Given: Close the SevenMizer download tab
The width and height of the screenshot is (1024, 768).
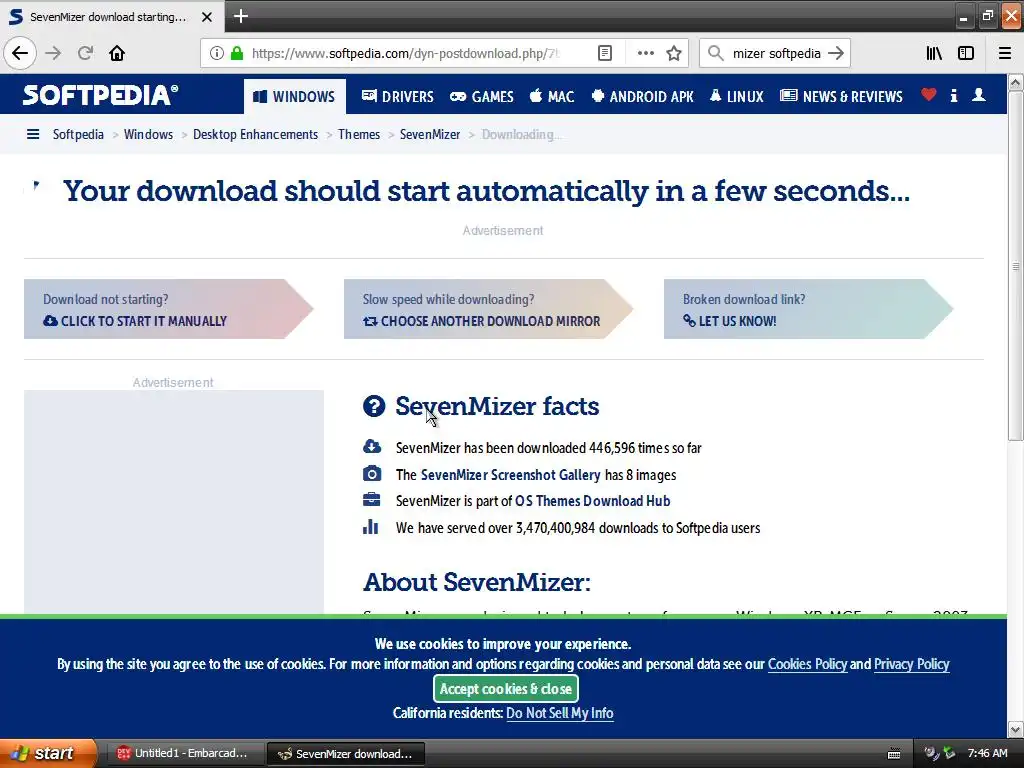Looking at the screenshot, I should [x=207, y=17].
